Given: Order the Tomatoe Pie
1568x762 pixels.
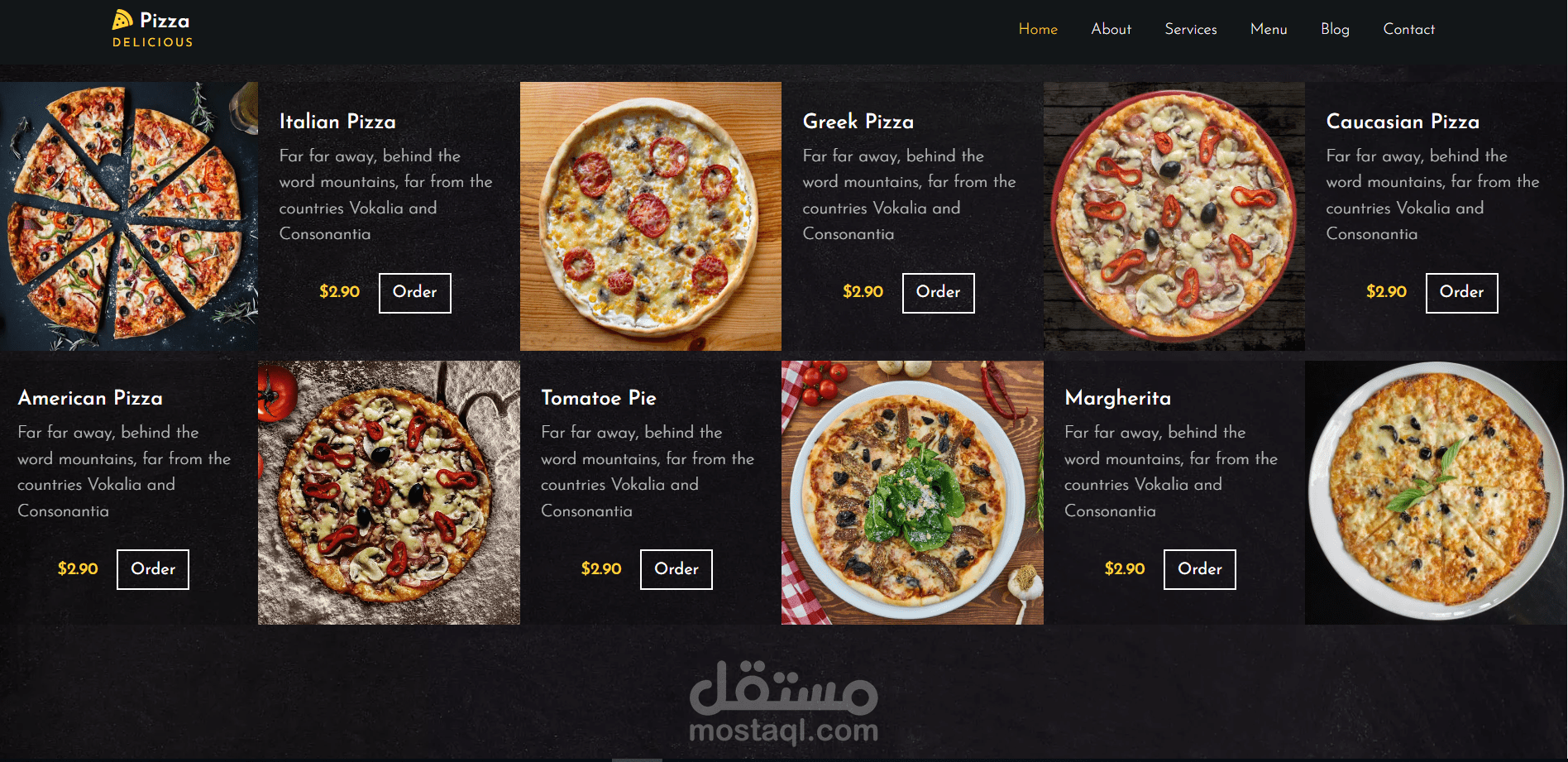Looking at the screenshot, I should pyautogui.click(x=676, y=569).
